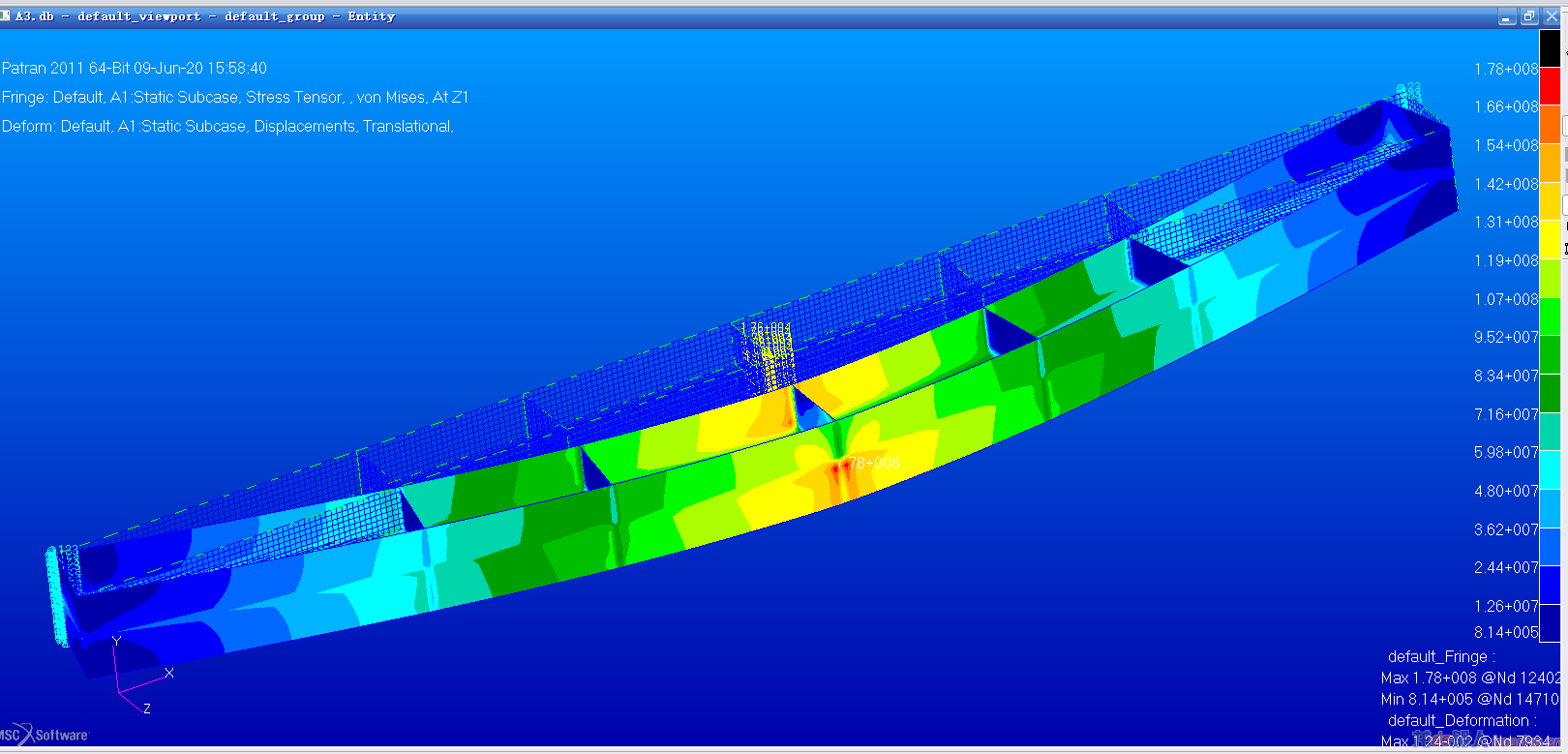Choose light blue swatch below 4.80+007
1568x754 pixels.
pos(1550,509)
